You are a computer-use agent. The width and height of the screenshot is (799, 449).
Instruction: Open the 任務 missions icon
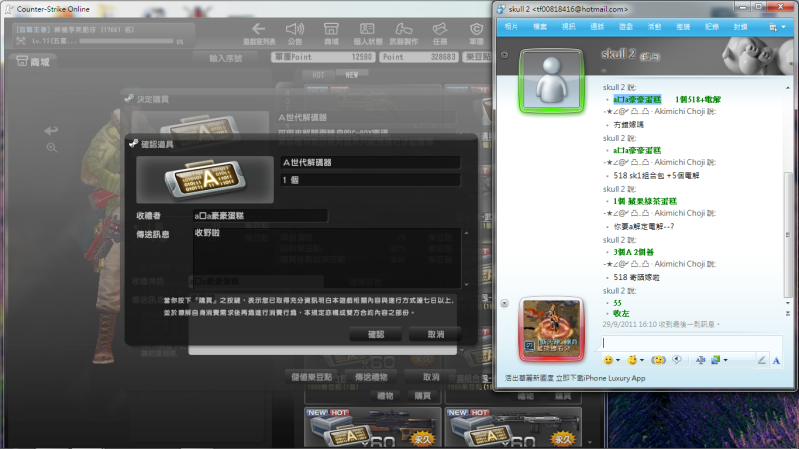tap(440, 34)
